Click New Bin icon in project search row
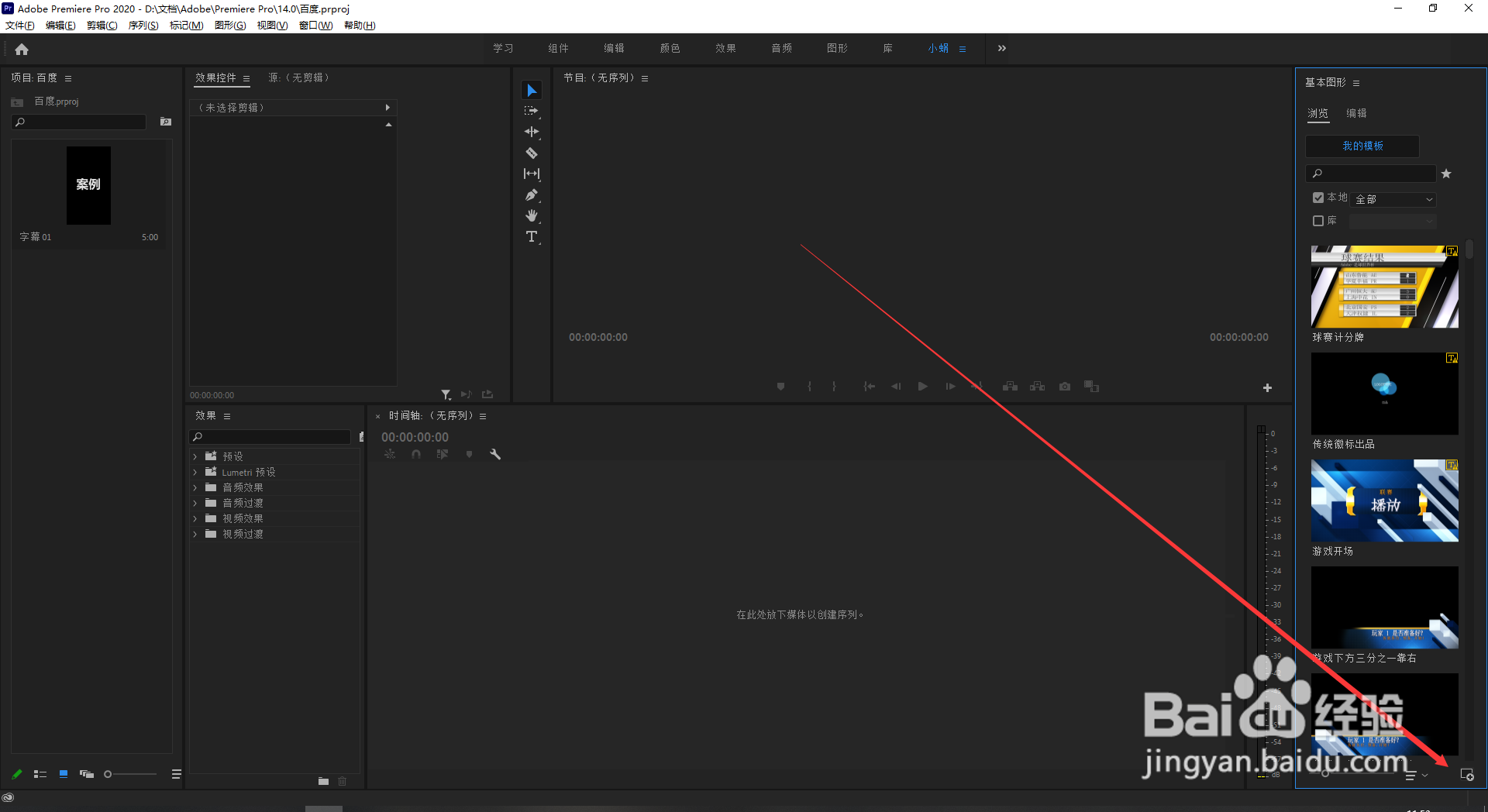Viewport: 1488px width, 812px height. click(165, 122)
